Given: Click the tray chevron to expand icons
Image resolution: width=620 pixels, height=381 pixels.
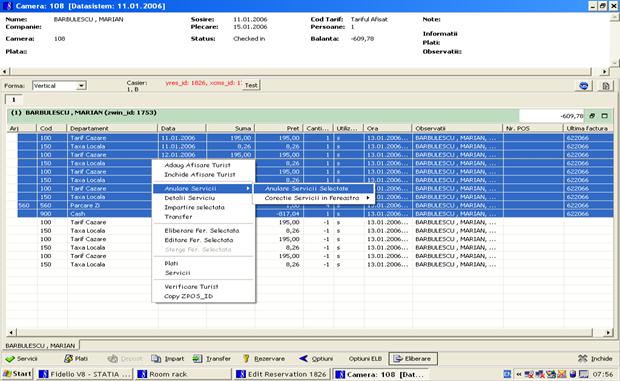Looking at the screenshot, I should [x=518, y=374].
